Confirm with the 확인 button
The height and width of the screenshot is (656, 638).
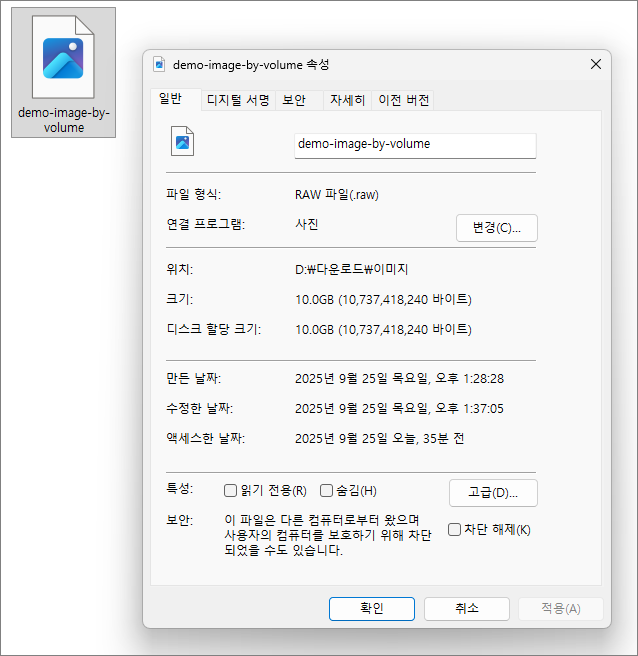point(371,608)
